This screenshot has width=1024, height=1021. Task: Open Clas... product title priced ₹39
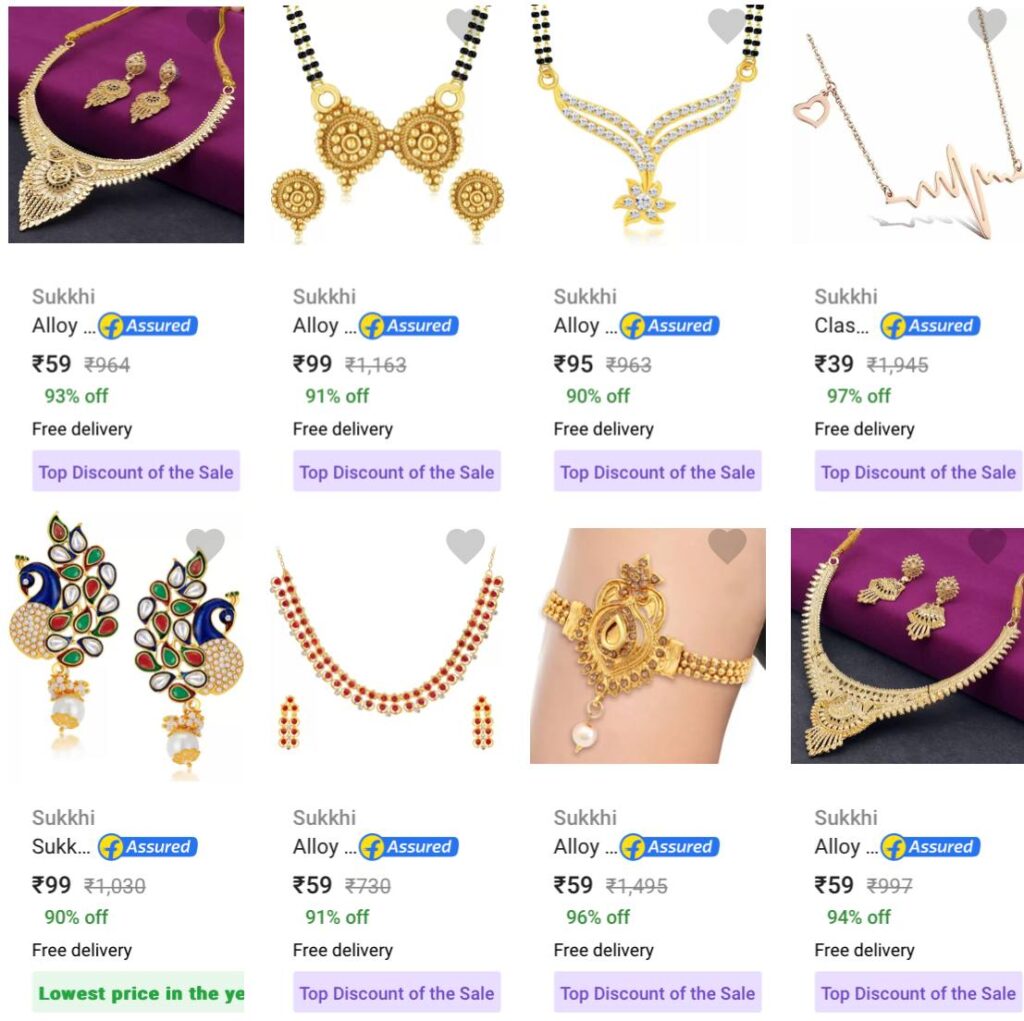(x=841, y=325)
